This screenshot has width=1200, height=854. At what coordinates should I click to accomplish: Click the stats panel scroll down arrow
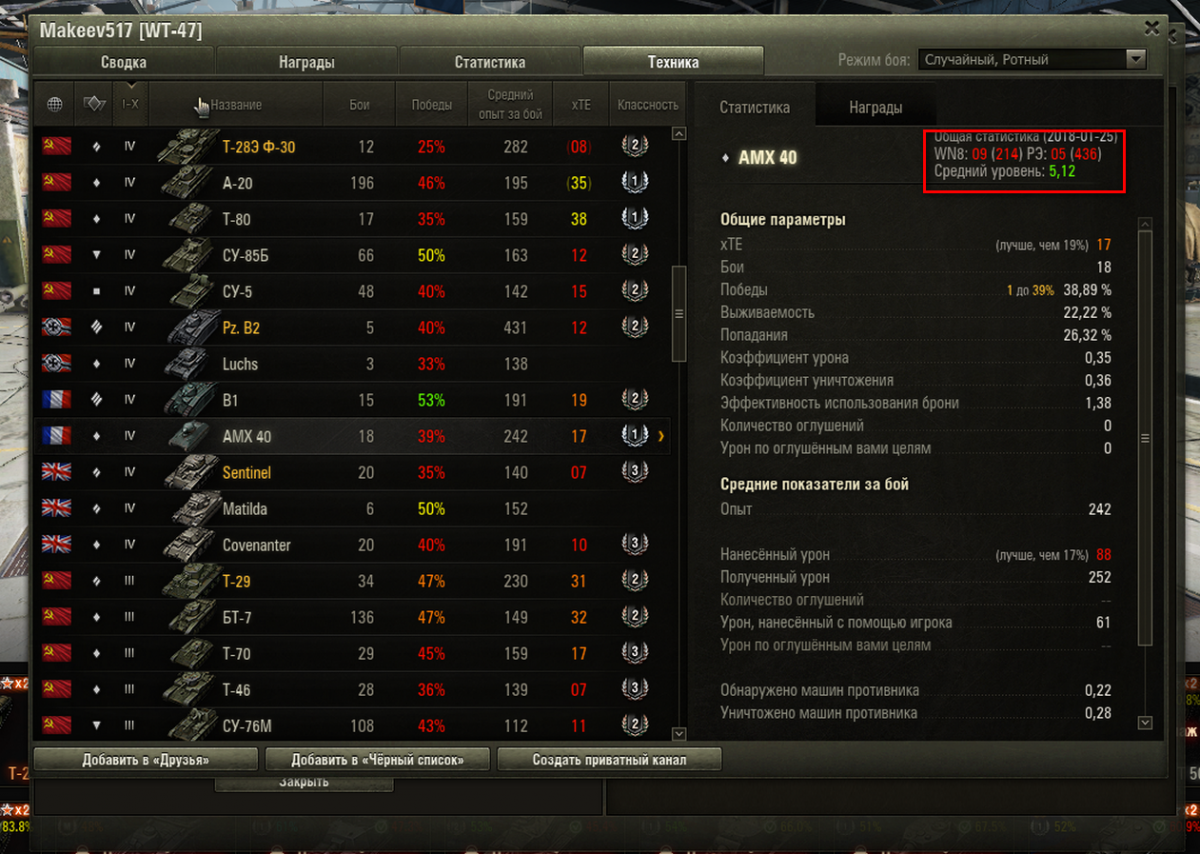pyautogui.click(x=1145, y=722)
